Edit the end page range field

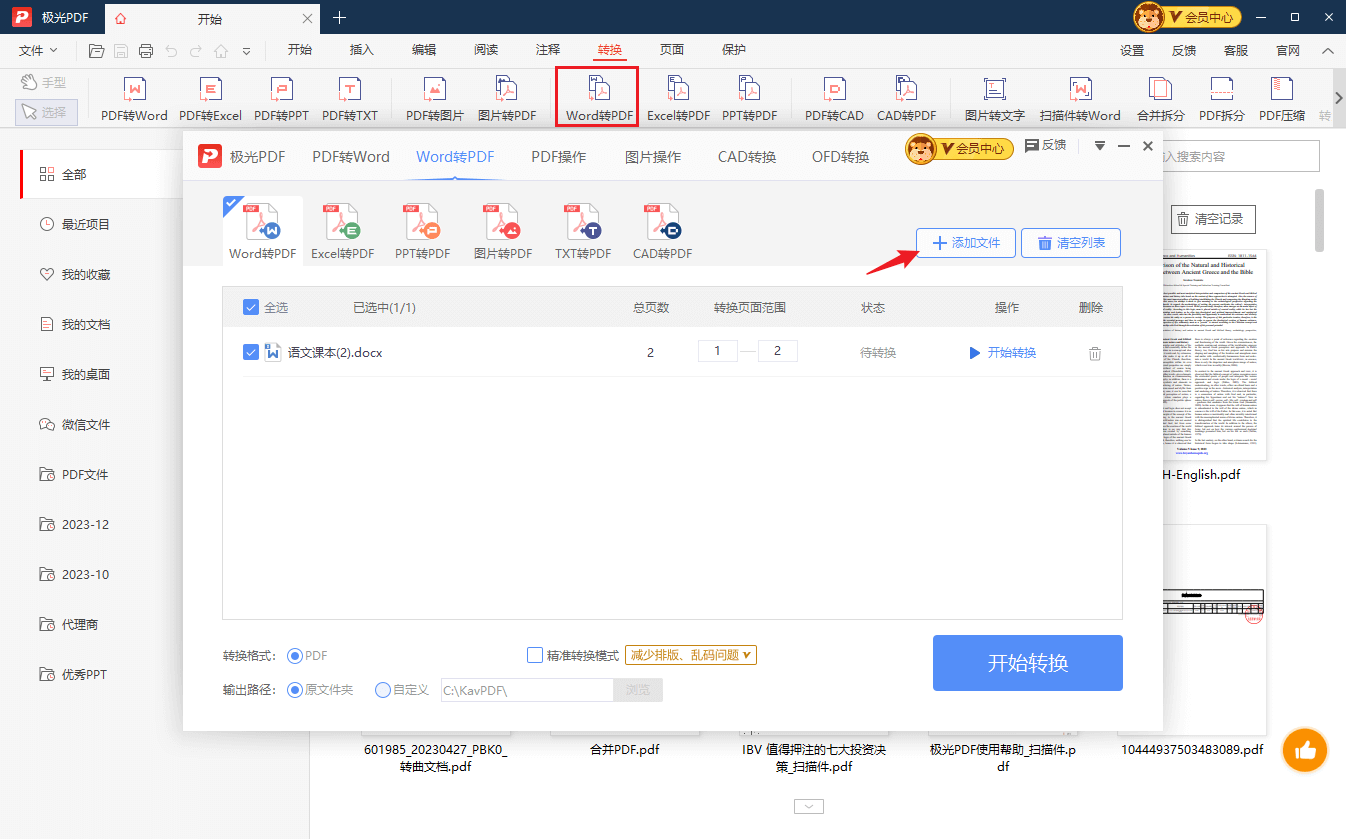pos(778,352)
